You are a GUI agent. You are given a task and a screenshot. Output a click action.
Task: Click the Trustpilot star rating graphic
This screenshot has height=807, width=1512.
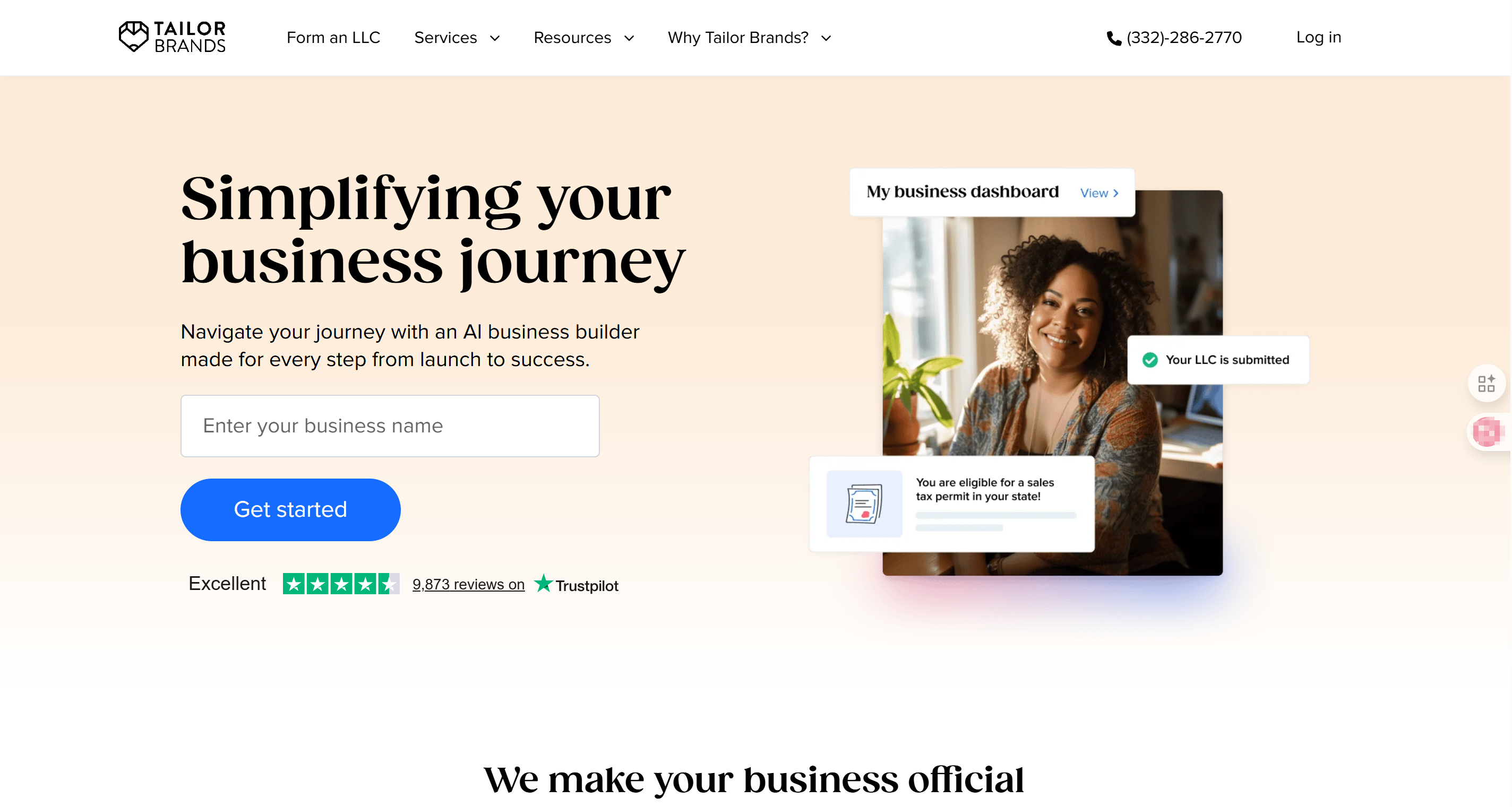point(341,584)
